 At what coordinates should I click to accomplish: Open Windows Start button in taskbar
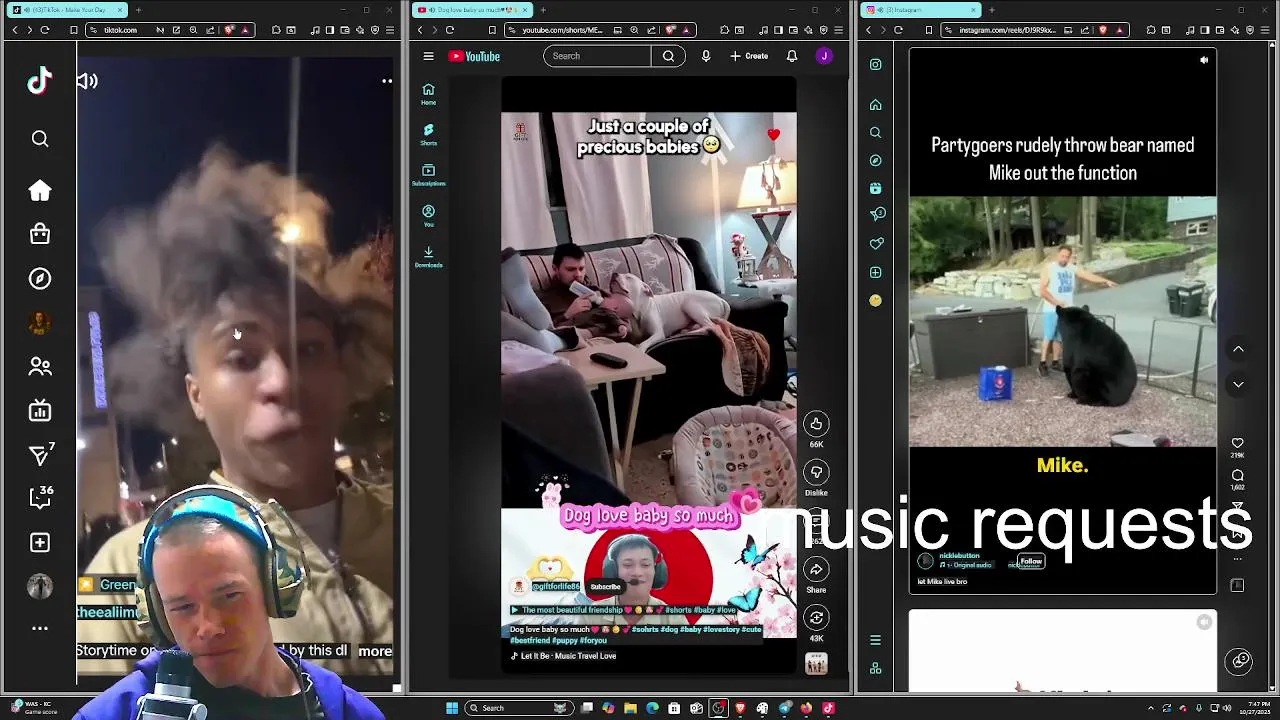point(452,708)
